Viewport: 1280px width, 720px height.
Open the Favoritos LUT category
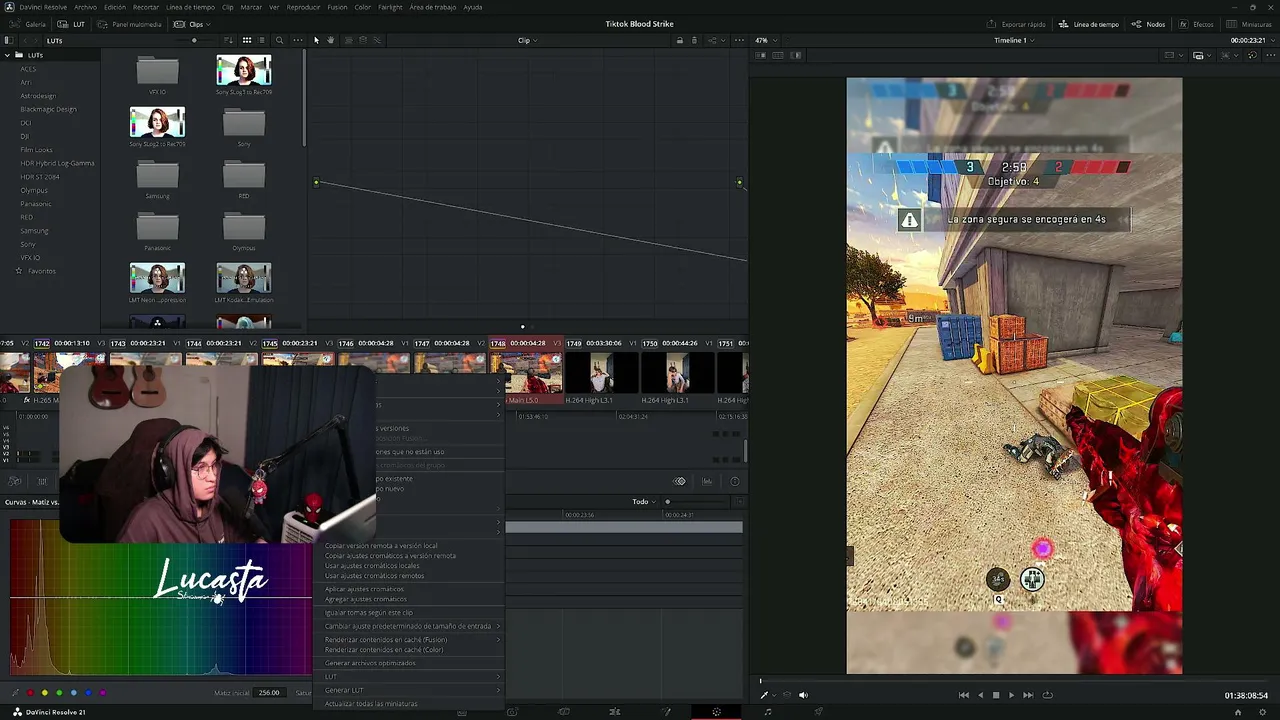coord(41,271)
